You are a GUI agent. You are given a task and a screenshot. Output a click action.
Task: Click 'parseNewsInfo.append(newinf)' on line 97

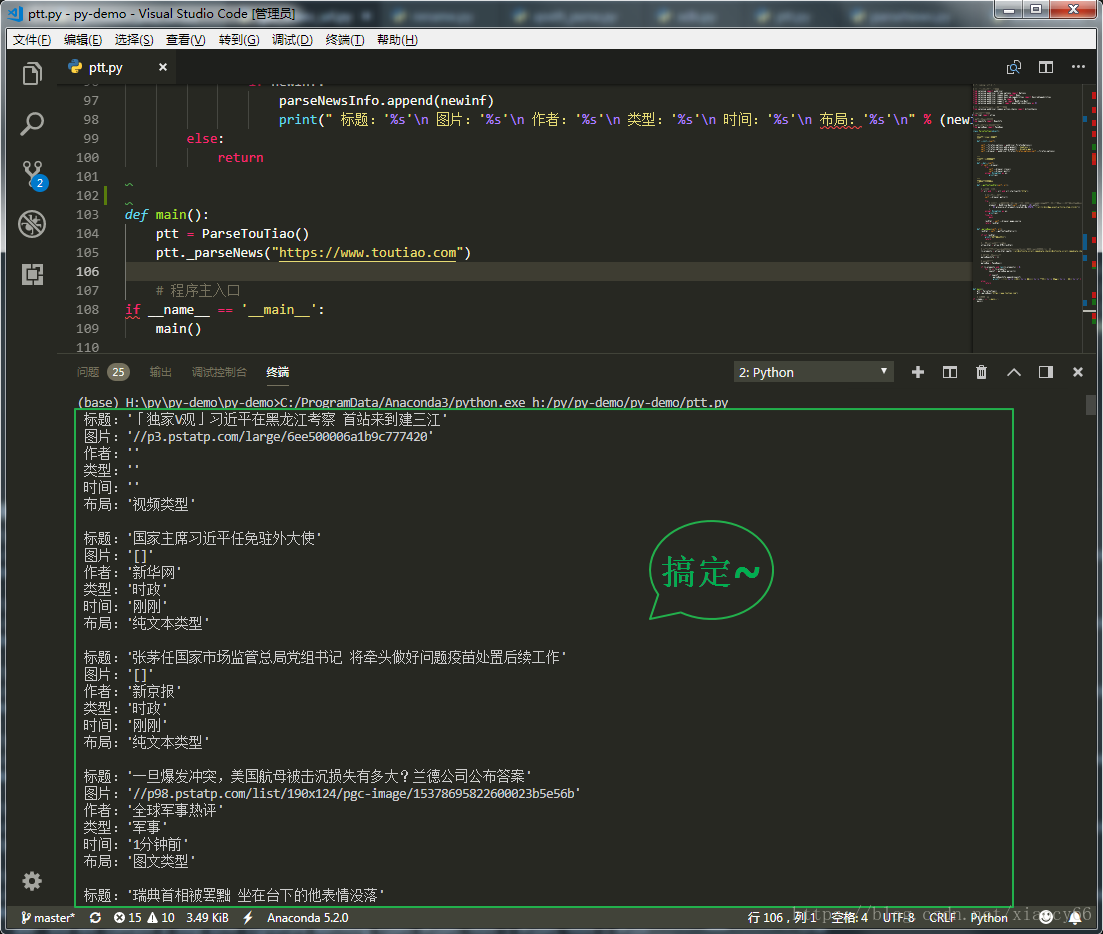coord(386,101)
